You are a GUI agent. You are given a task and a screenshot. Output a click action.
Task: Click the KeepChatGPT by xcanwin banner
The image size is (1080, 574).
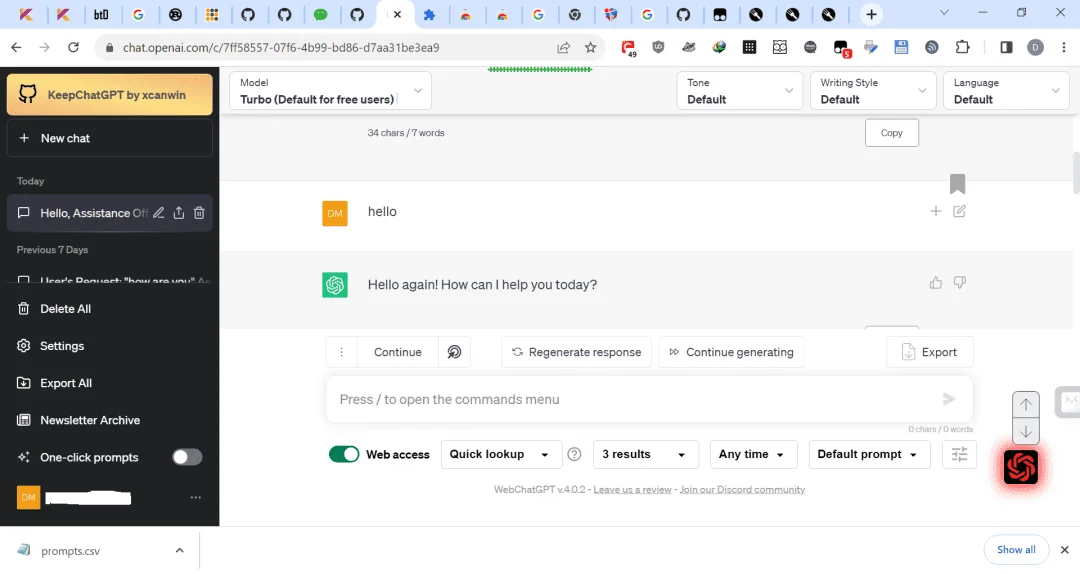[110, 94]
